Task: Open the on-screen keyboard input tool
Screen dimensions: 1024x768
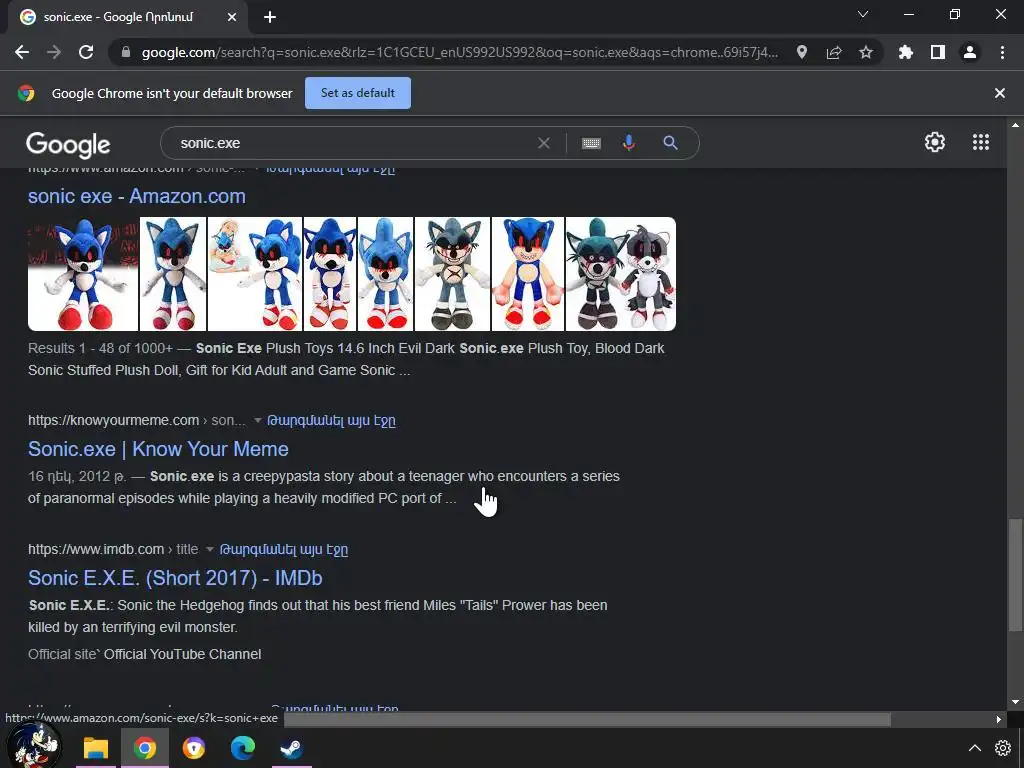Action: (x=591, y=143)
